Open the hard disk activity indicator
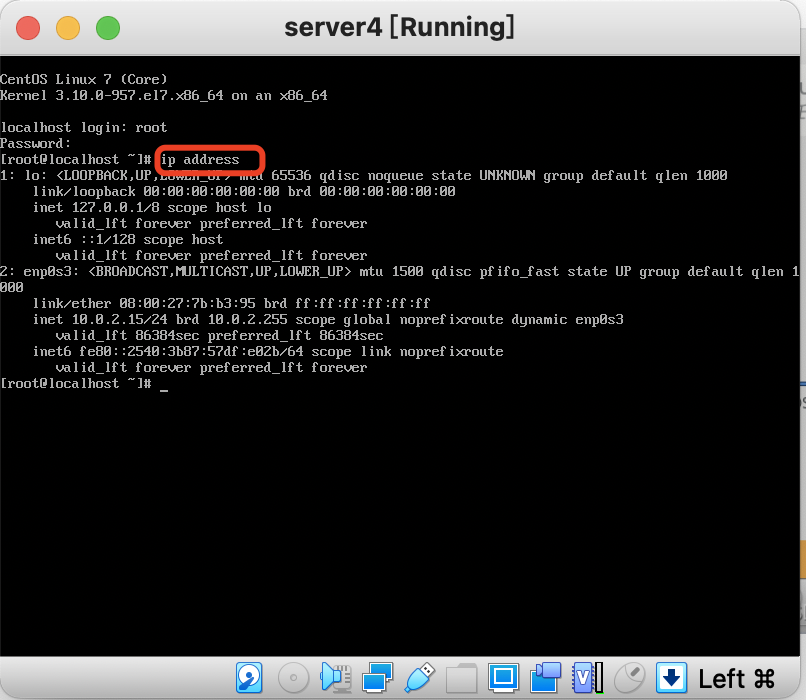The image size is (806, 700). pyautogui.click(x=249, y=677)
